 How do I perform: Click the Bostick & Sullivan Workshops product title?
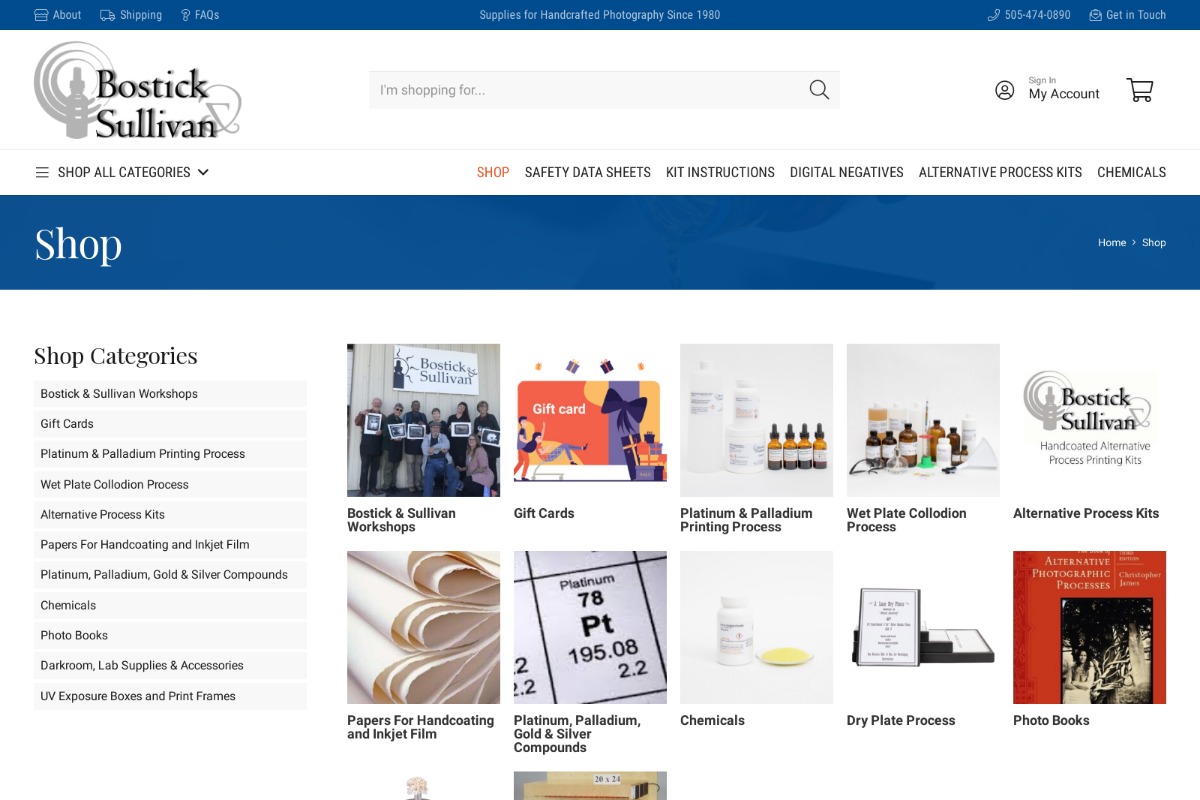[401, 520]
